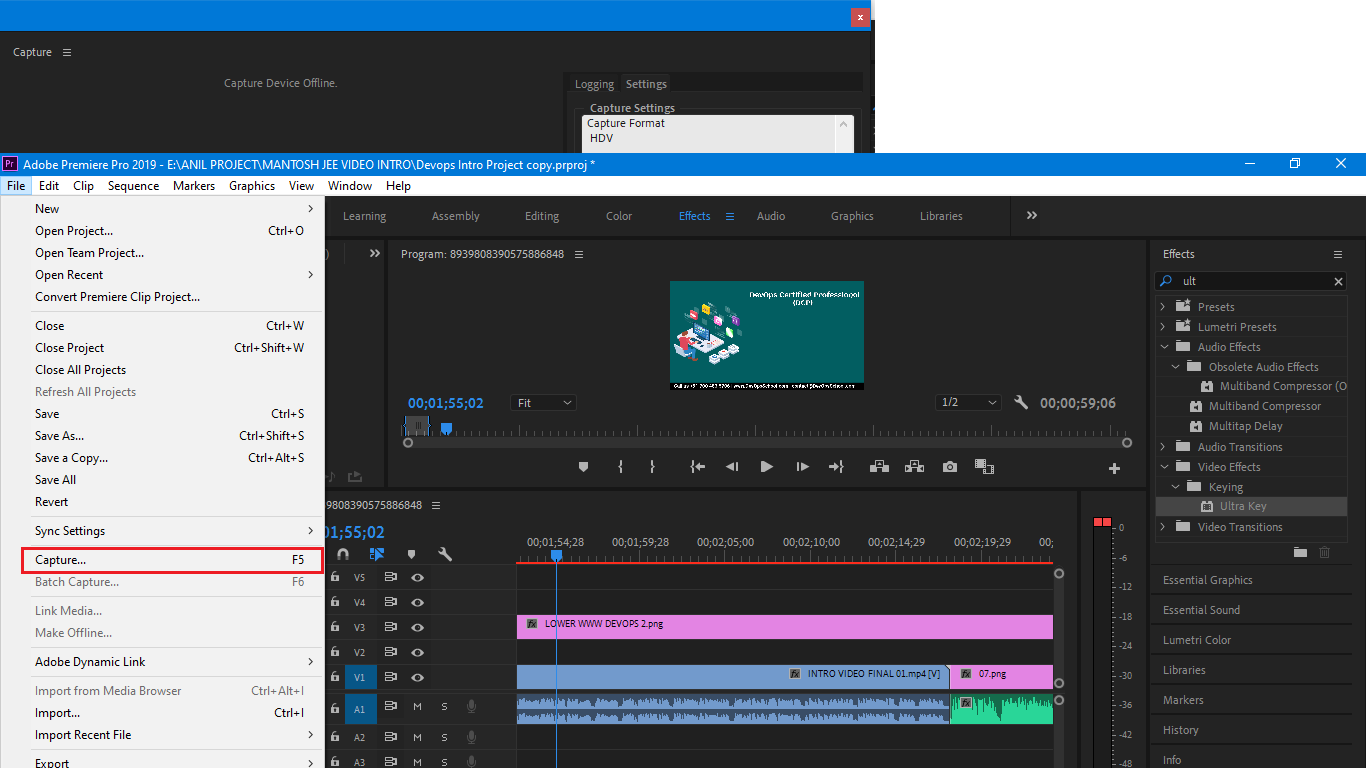1366x768 pixels.
Task: Click the Mark Out brace icon
Action: [652, 467]
